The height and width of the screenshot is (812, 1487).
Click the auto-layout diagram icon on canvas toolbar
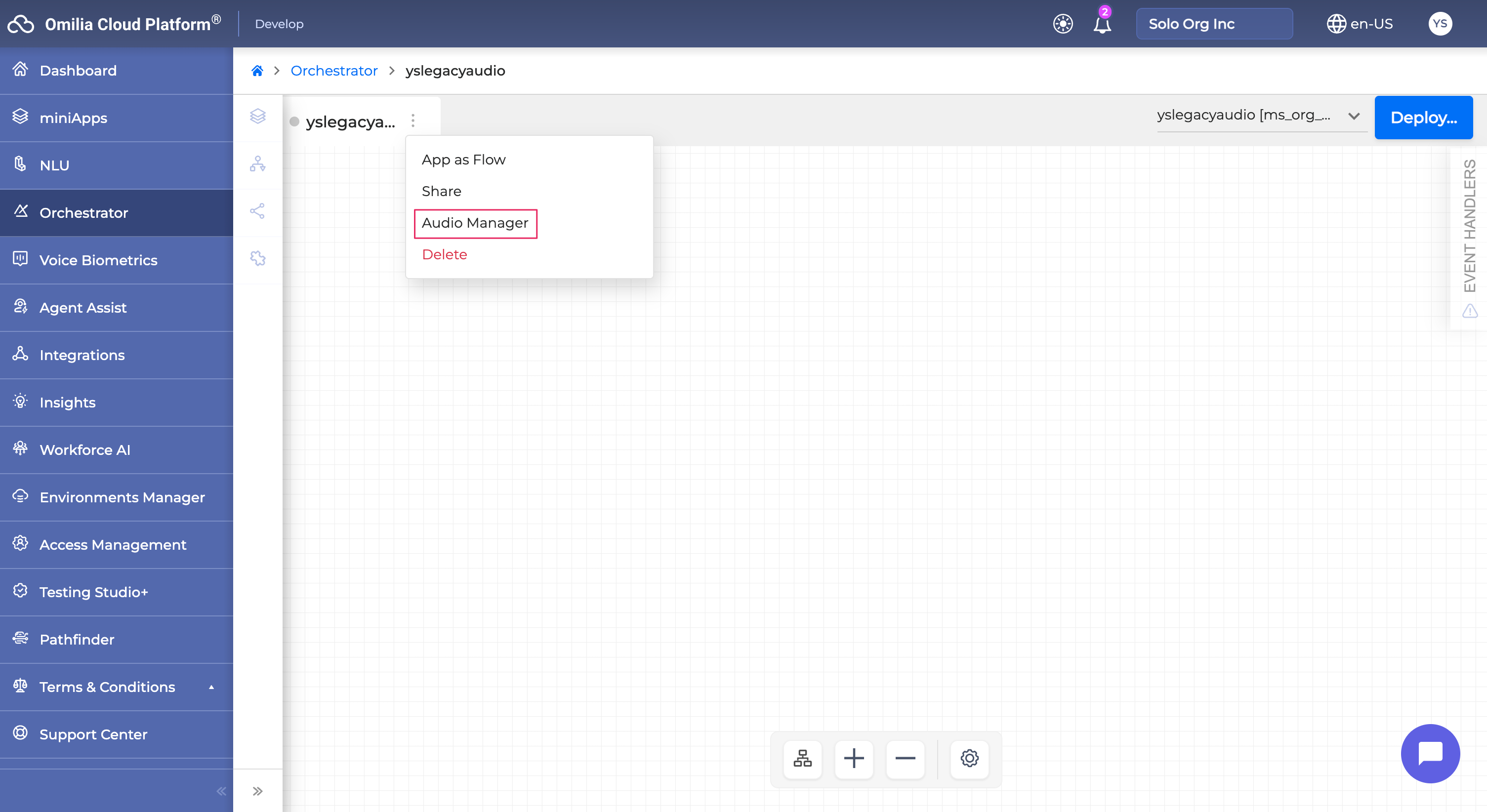(x=802, y=758)
